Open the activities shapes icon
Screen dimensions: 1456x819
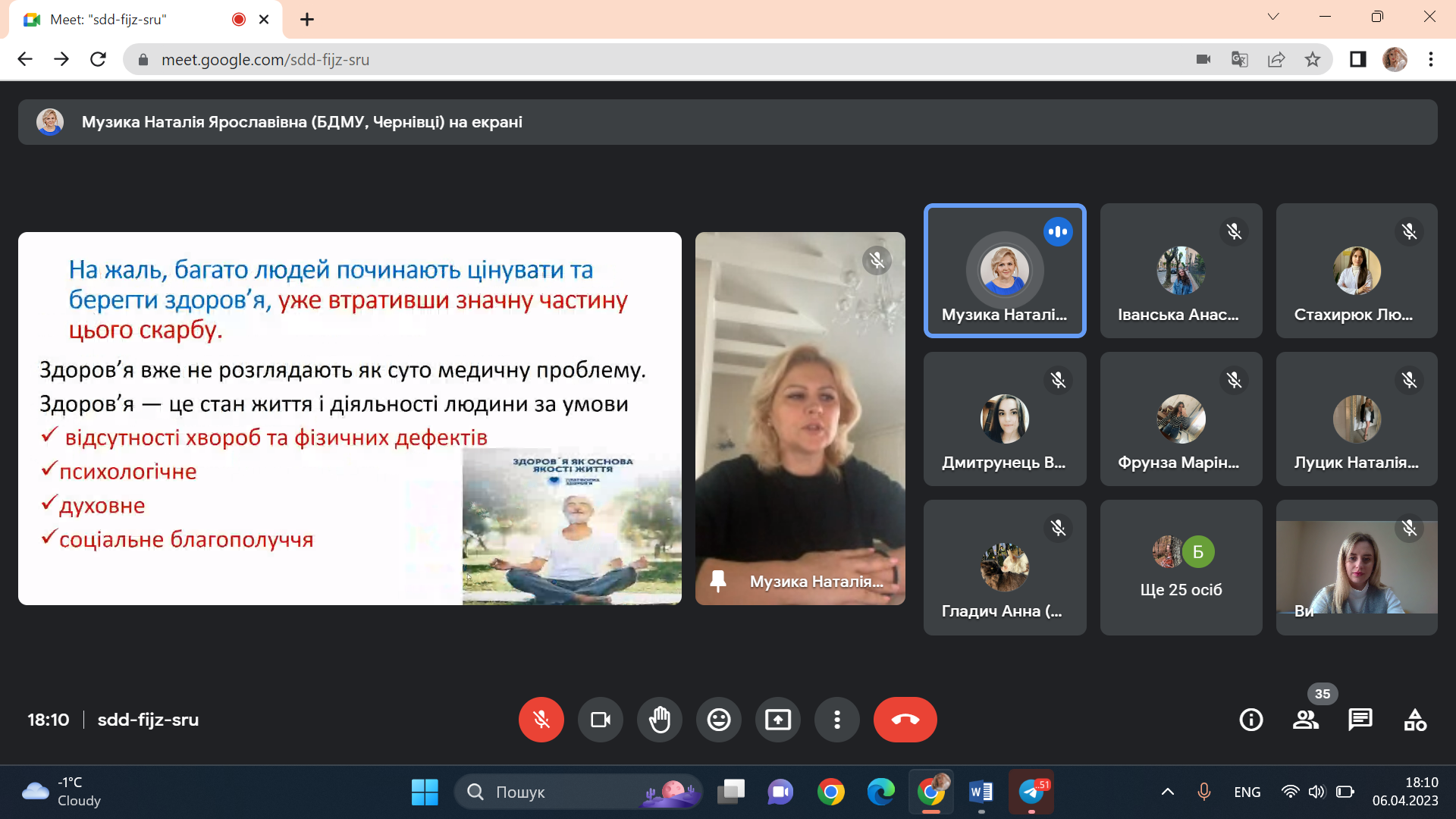1415,719
